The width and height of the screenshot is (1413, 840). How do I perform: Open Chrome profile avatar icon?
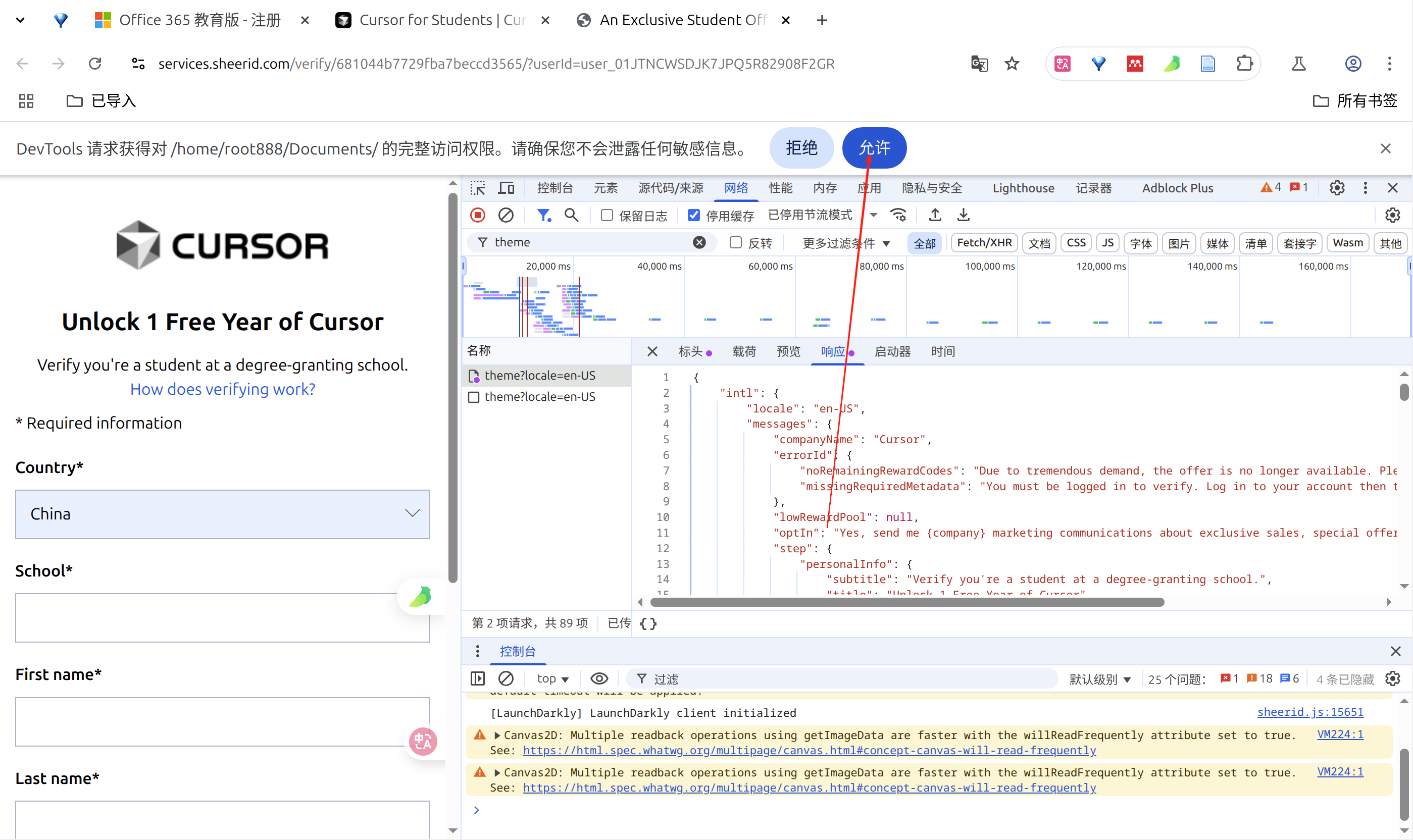click(x=1353, y=64)
